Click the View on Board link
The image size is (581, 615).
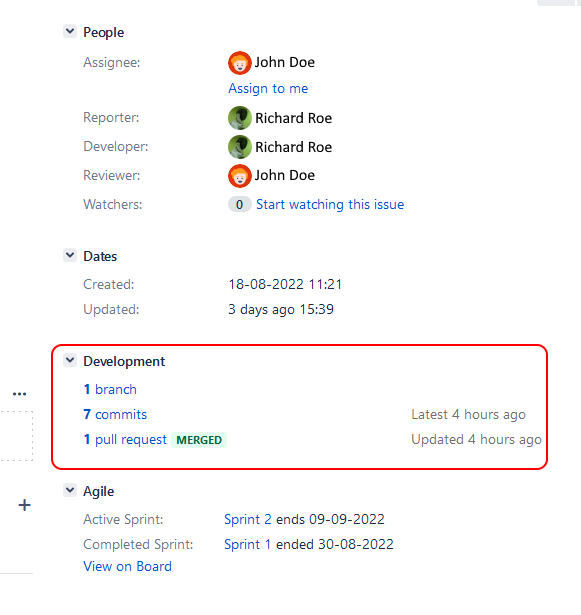point(127,566)
